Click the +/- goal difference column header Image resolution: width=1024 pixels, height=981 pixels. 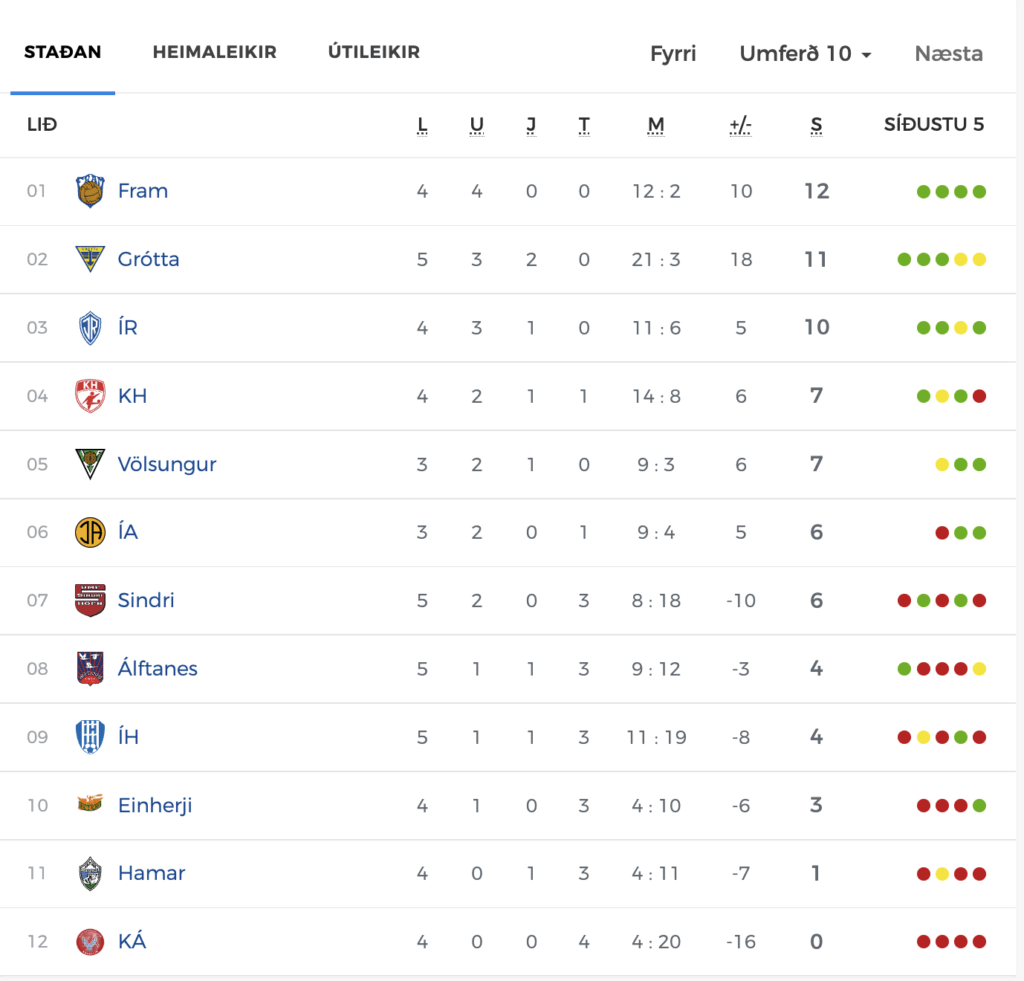741,125
